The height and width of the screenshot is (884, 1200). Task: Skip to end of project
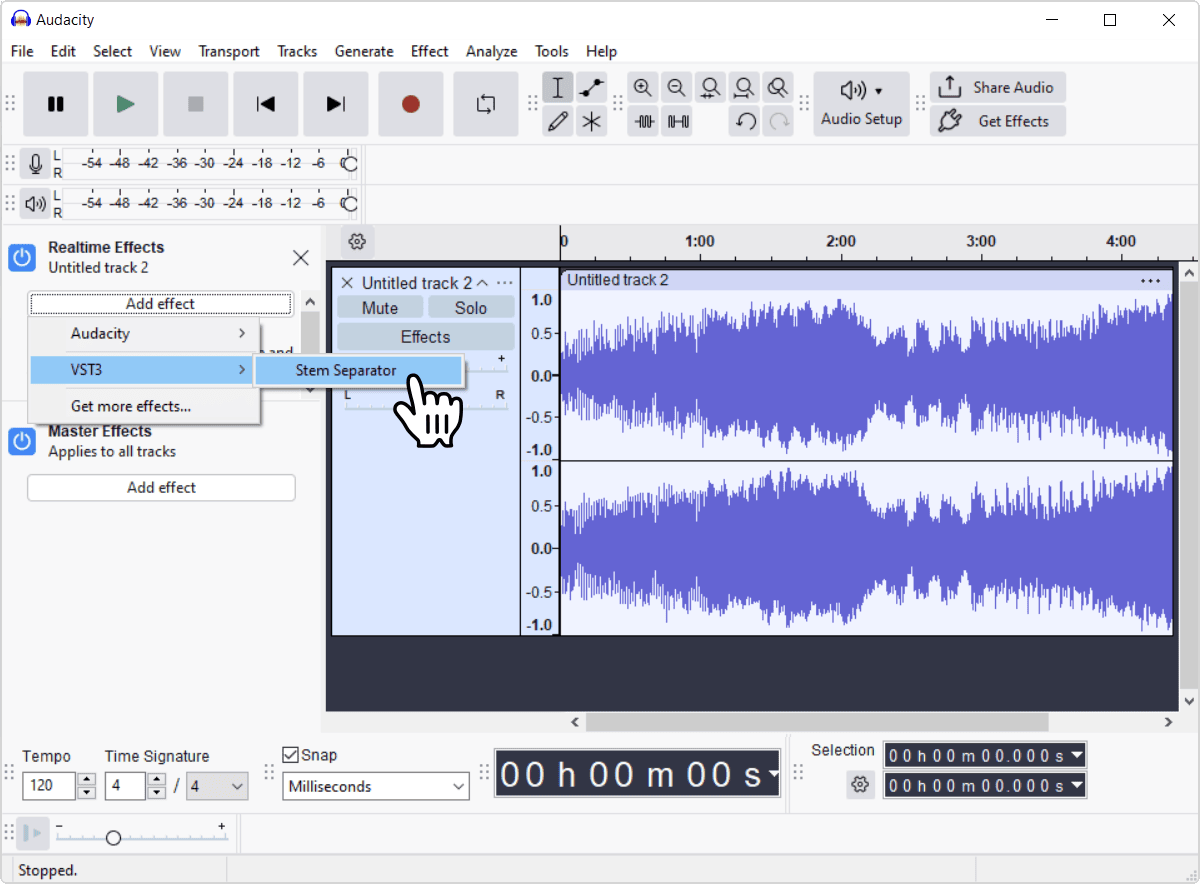pos(336,104)
